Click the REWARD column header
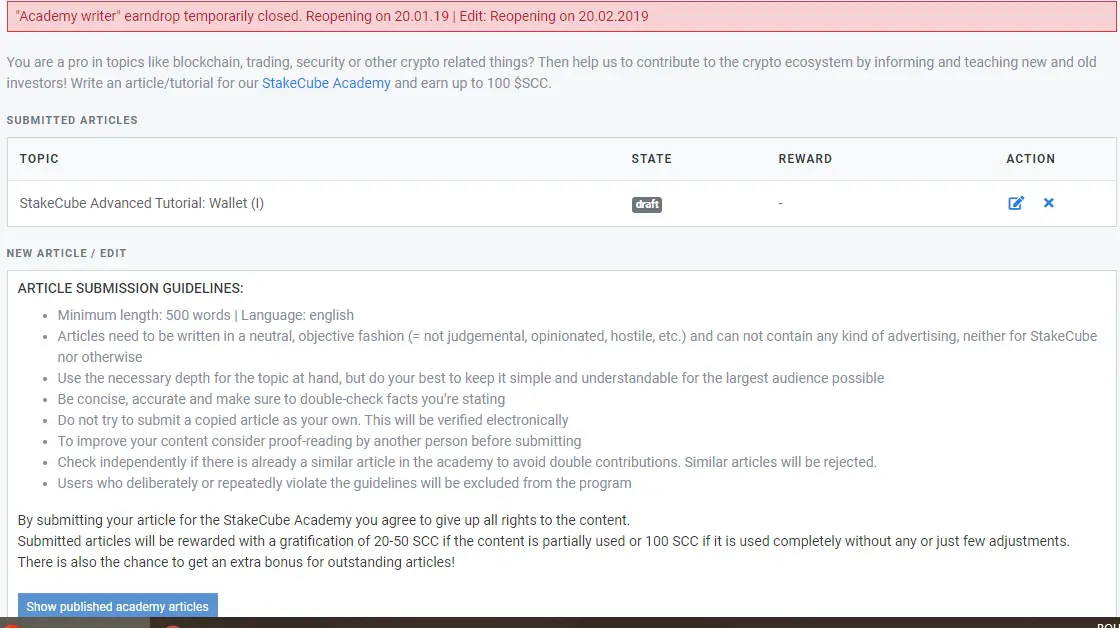Viewport: 1120px width, 630px height. pos(805,159)
